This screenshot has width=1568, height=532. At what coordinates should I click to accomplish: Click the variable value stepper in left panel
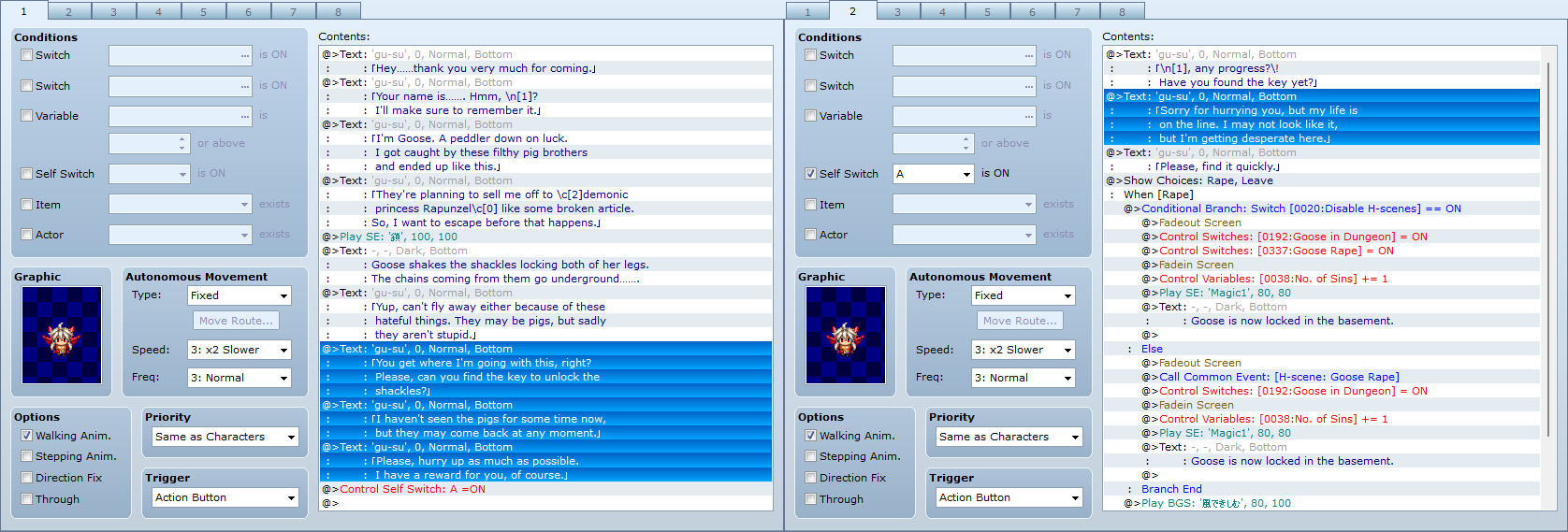tap(182, 143)
